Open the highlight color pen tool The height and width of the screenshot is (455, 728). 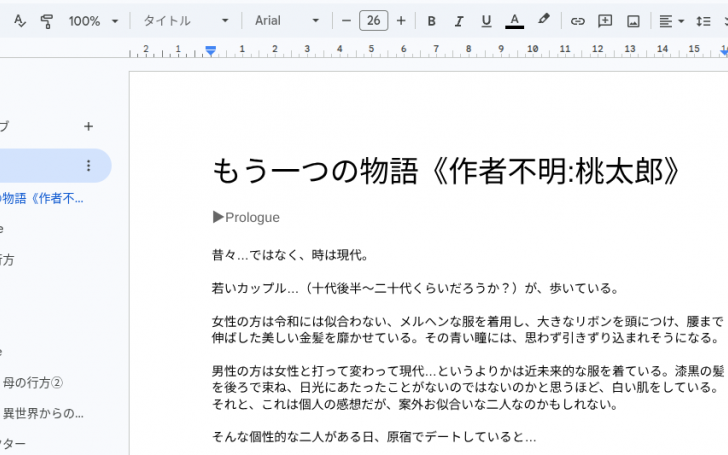point(543,20)
